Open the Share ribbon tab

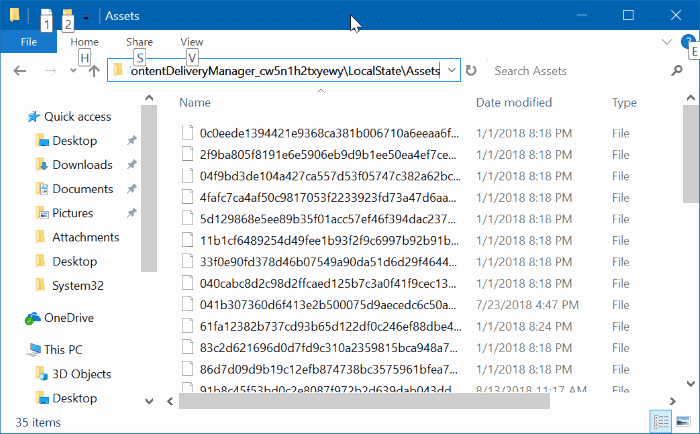coord(139,42)
